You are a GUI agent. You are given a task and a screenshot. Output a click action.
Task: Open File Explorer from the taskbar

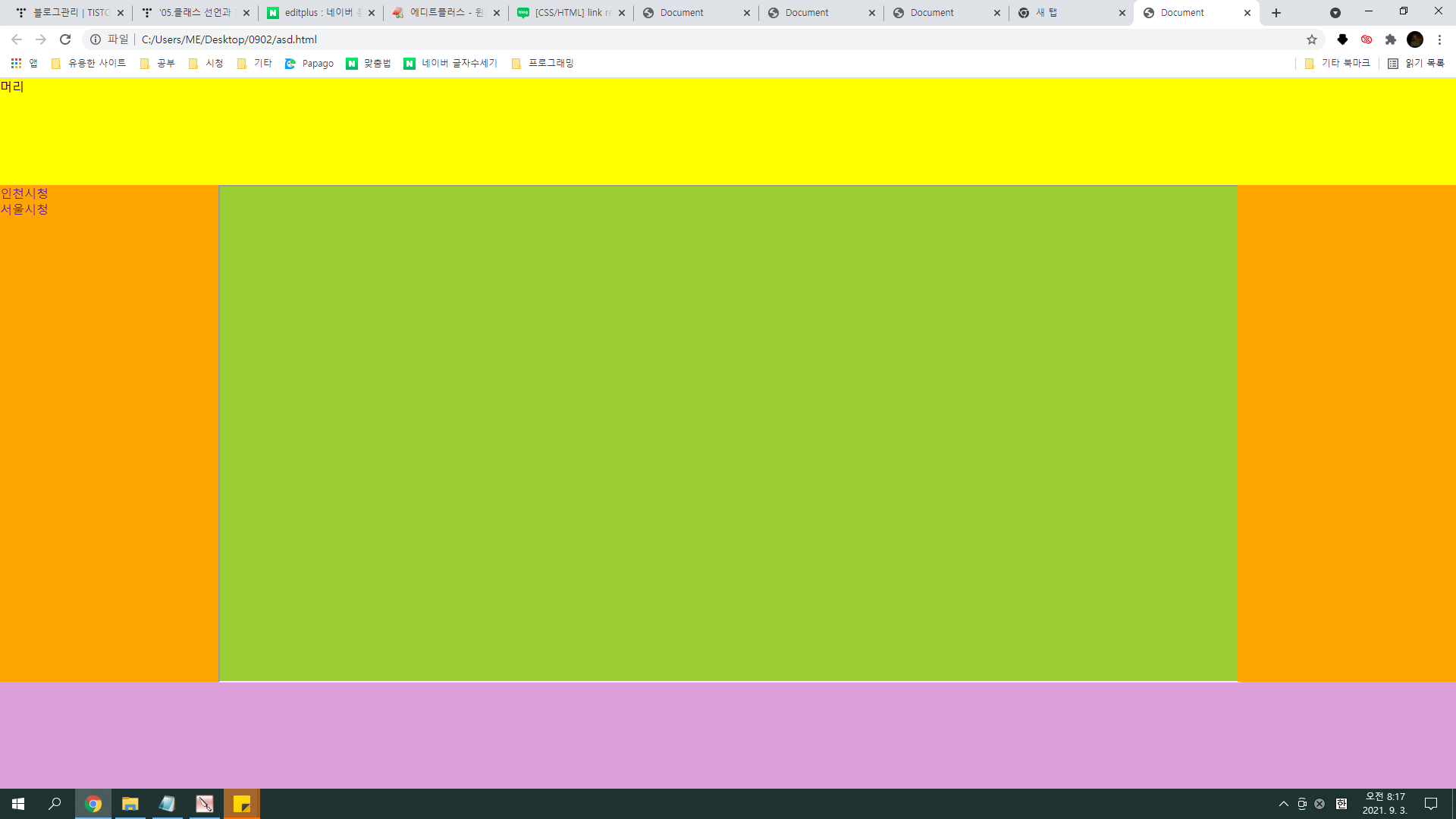coord(130,804)
